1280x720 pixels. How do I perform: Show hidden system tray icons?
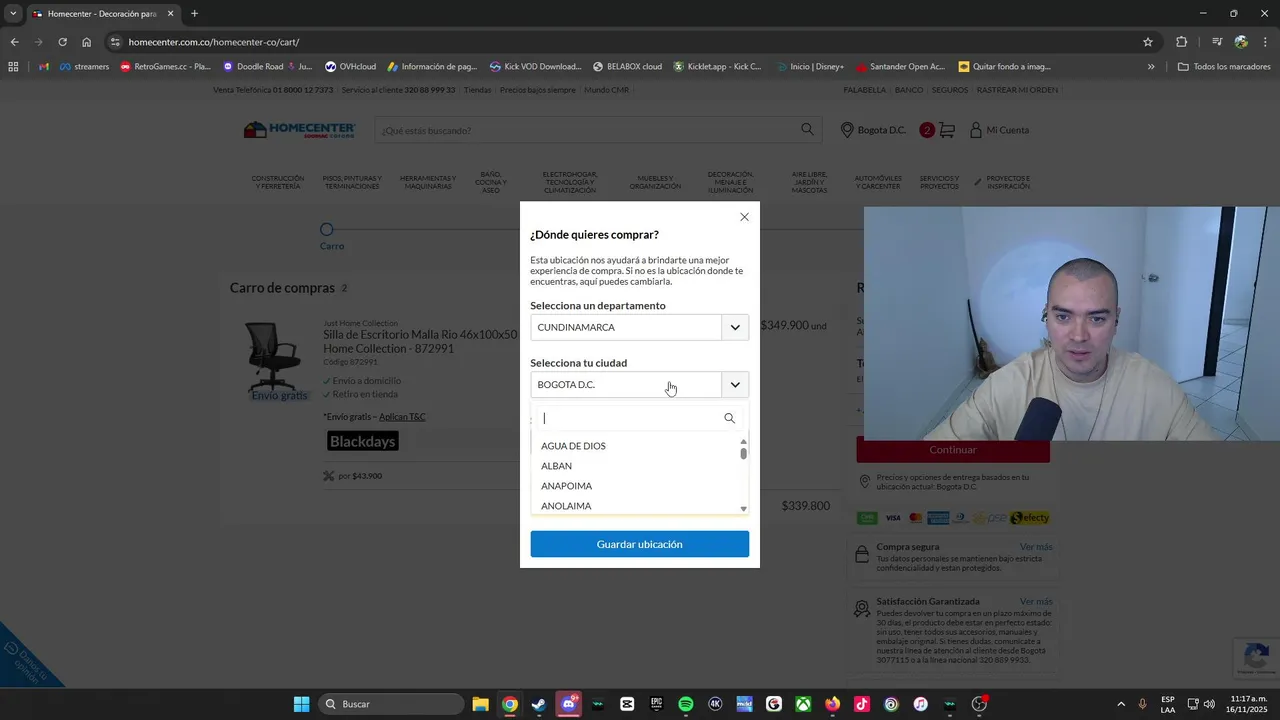[1121, 704]
